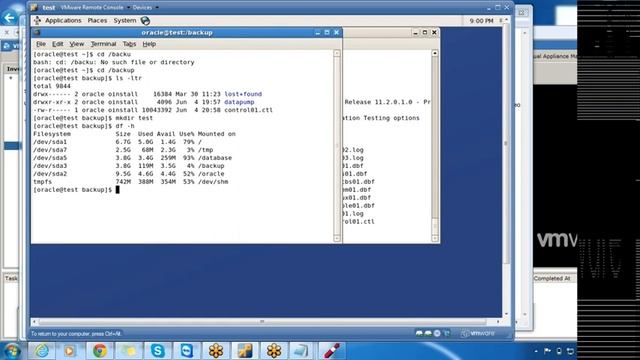
Task: Click the control01.ctl file name in terminal
Action: click(x=248, y=110)
